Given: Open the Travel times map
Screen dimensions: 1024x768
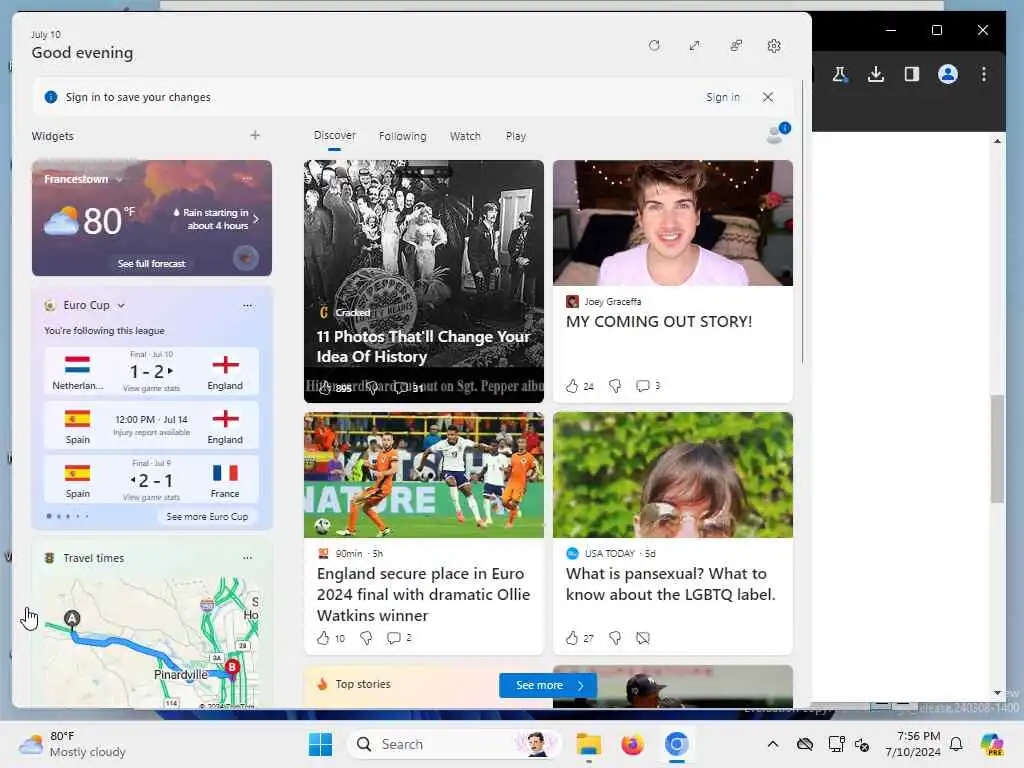Looking at the screenshot, I should (x=152, y=642).
